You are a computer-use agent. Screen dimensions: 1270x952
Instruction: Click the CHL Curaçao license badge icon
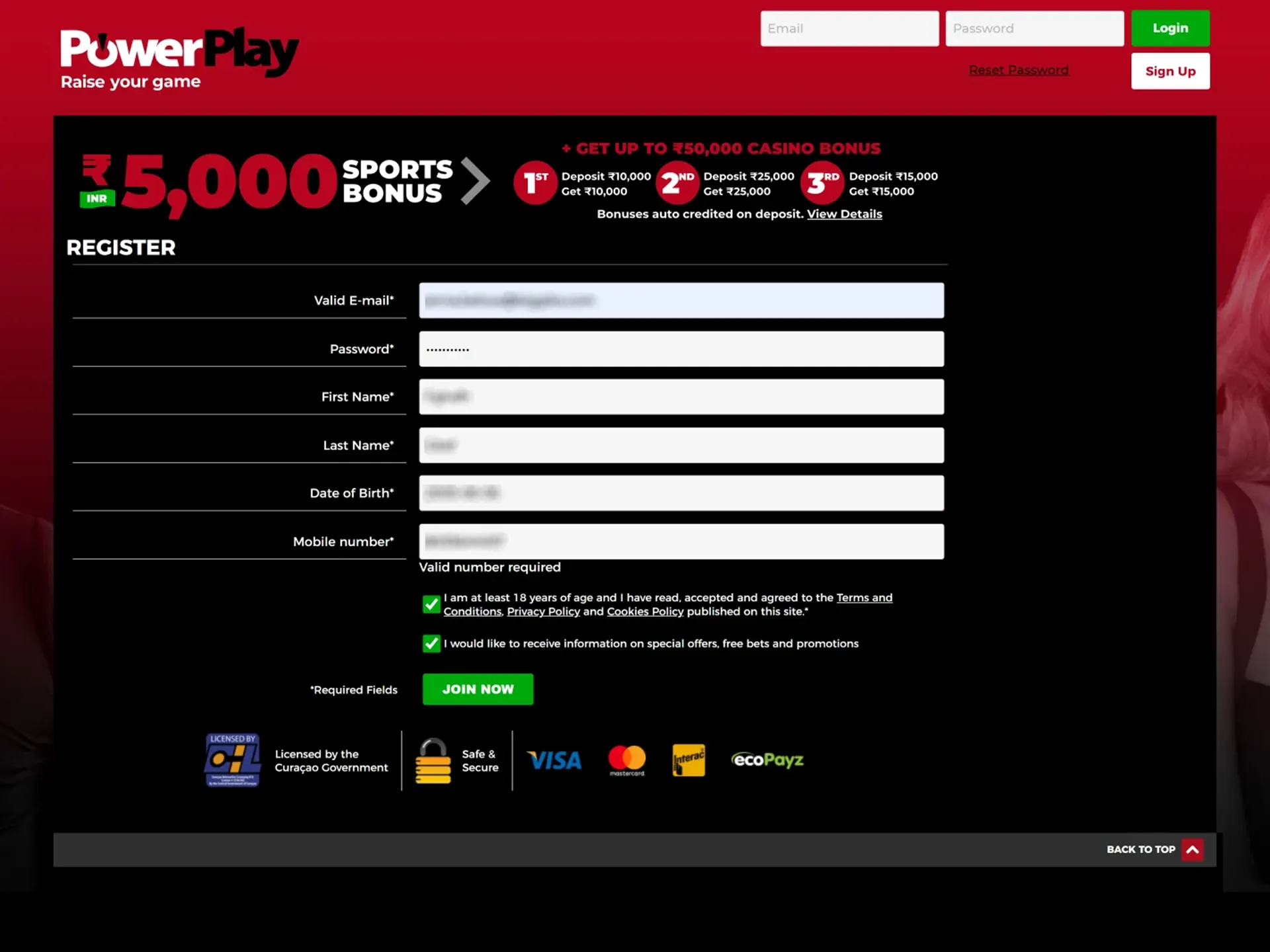(x=231, y=760)
